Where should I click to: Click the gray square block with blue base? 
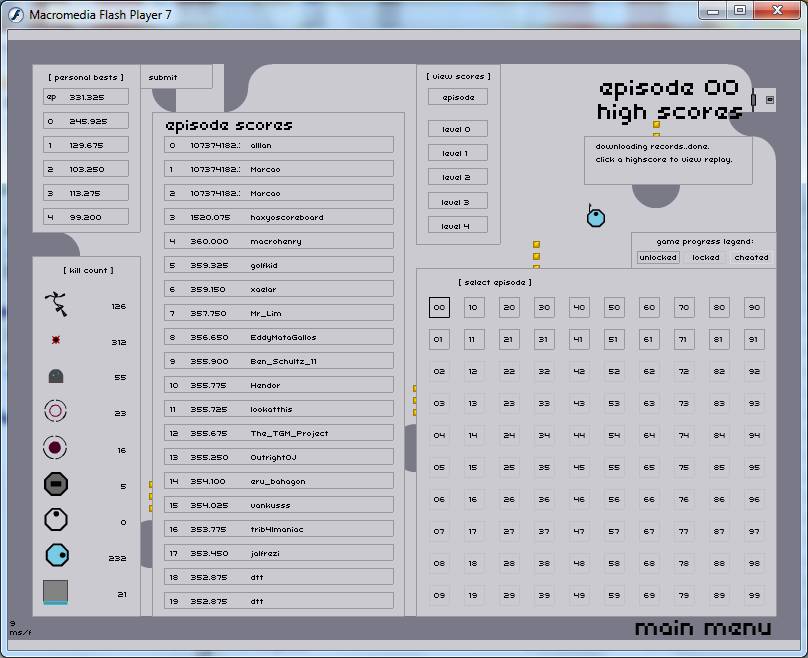pos(56,592)
